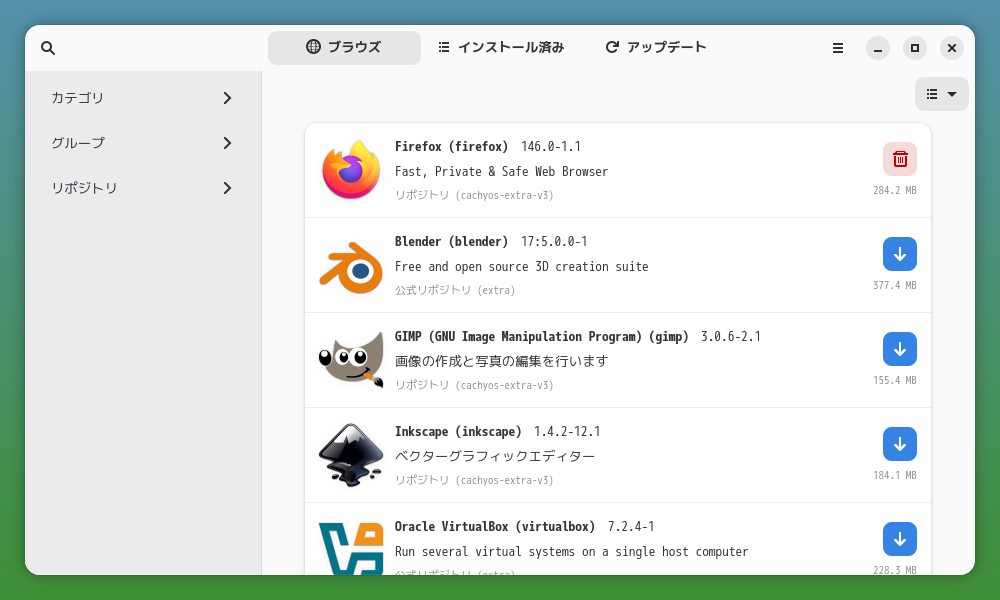The width and height of the screenshot is (1000, 600).
Task: Select the ブラウズ tab
Action: (x=344, y=46)
